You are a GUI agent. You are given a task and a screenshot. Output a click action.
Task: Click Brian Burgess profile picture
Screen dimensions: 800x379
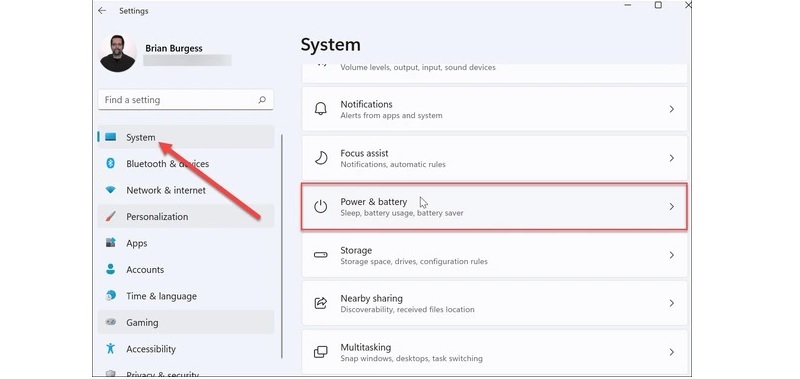[118, 54]
